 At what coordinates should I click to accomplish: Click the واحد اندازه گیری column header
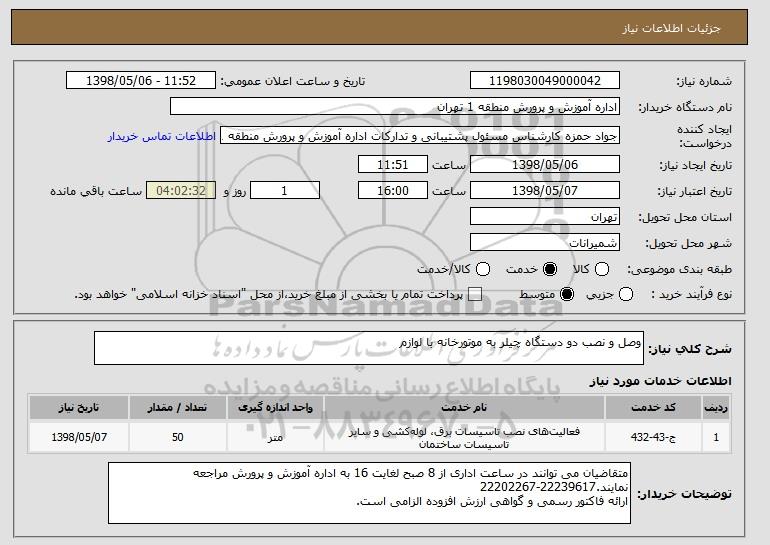tap(275, 408)
